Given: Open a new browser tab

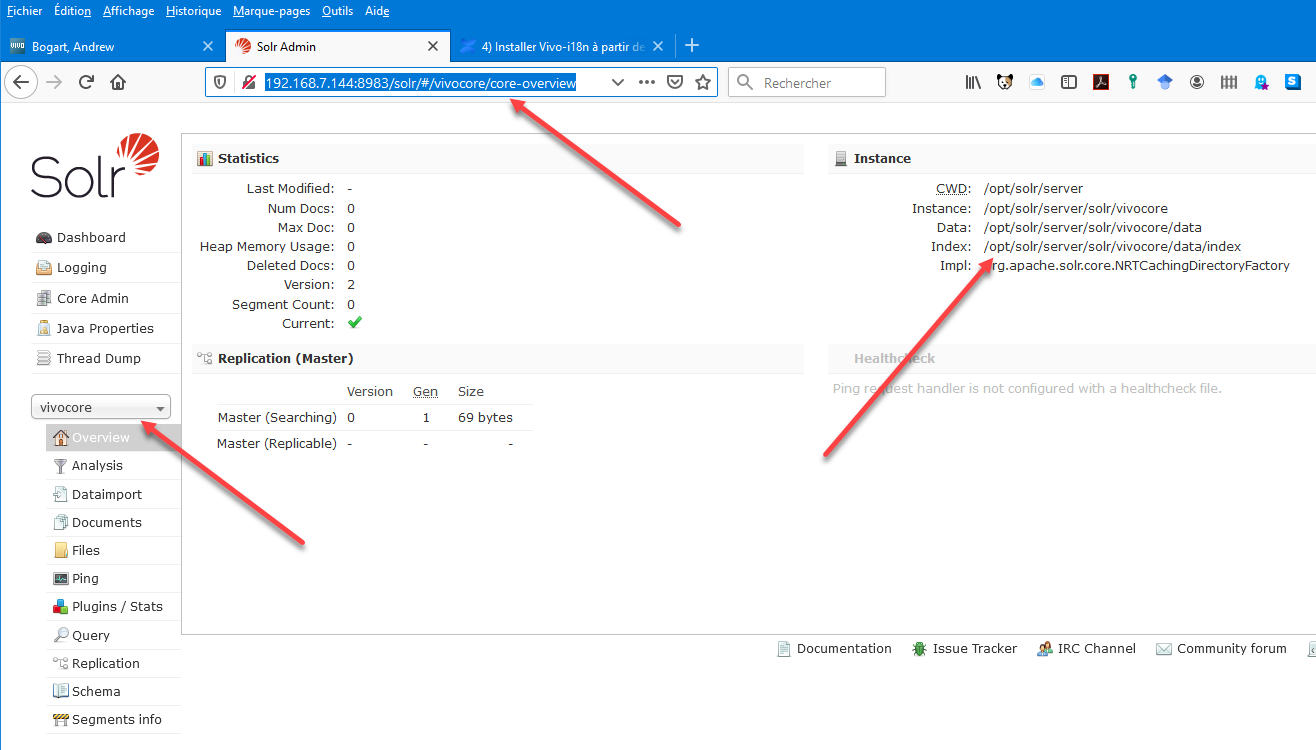Looking at the screenshot, I should tap(692, 46).
